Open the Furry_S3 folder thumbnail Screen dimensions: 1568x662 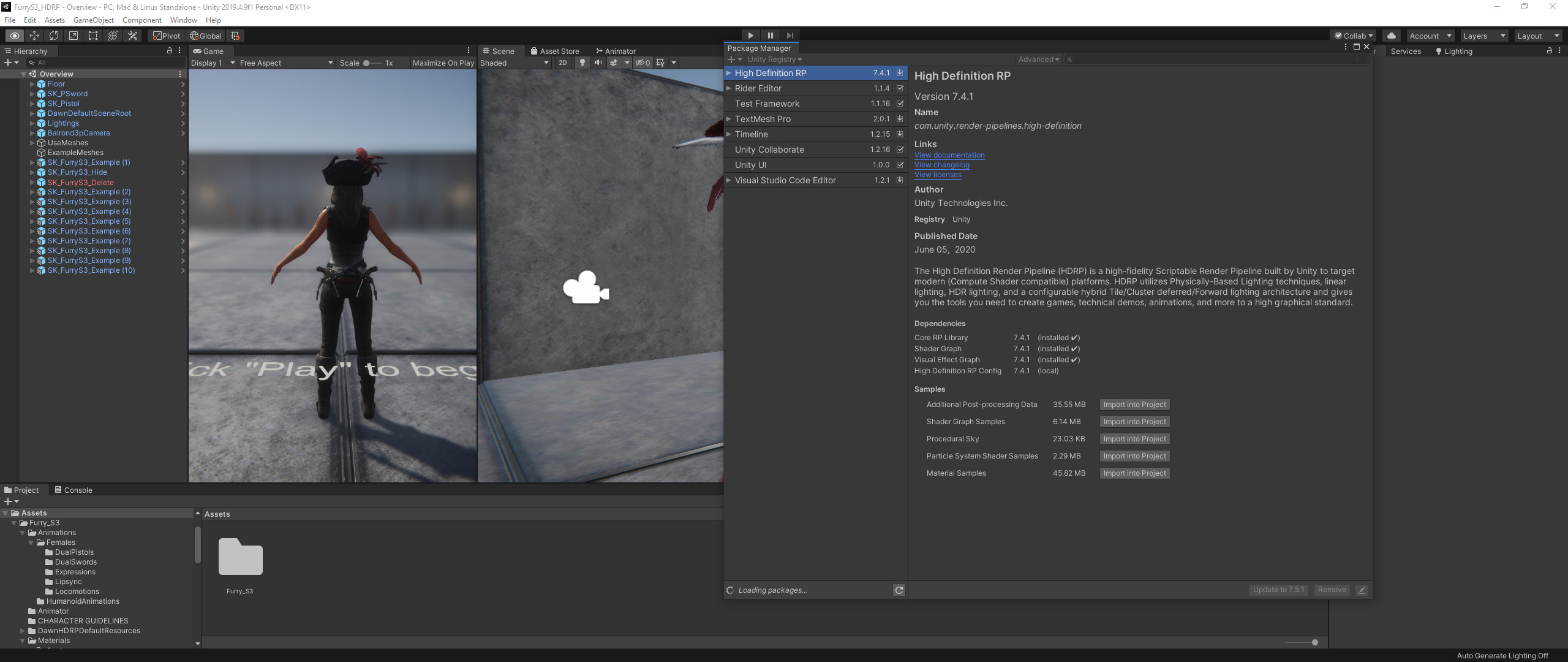pyautogui.click(x=241, y=557)
